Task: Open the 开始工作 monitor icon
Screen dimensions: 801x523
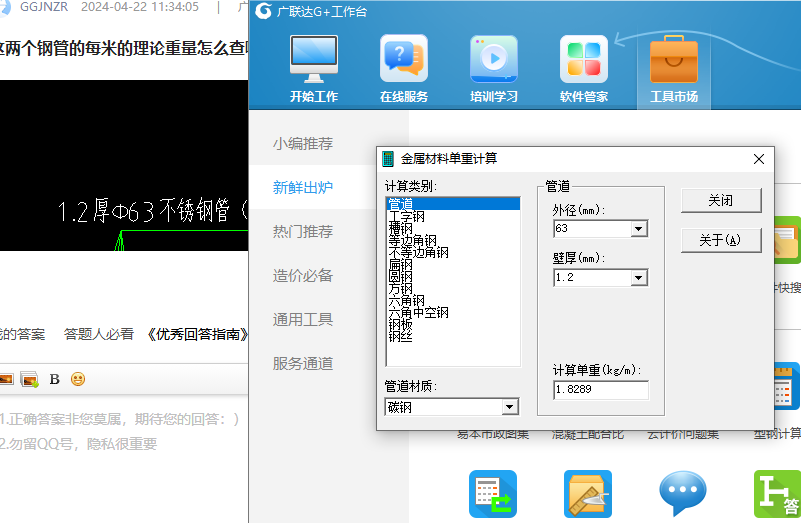Action: [x=314, y=59]
